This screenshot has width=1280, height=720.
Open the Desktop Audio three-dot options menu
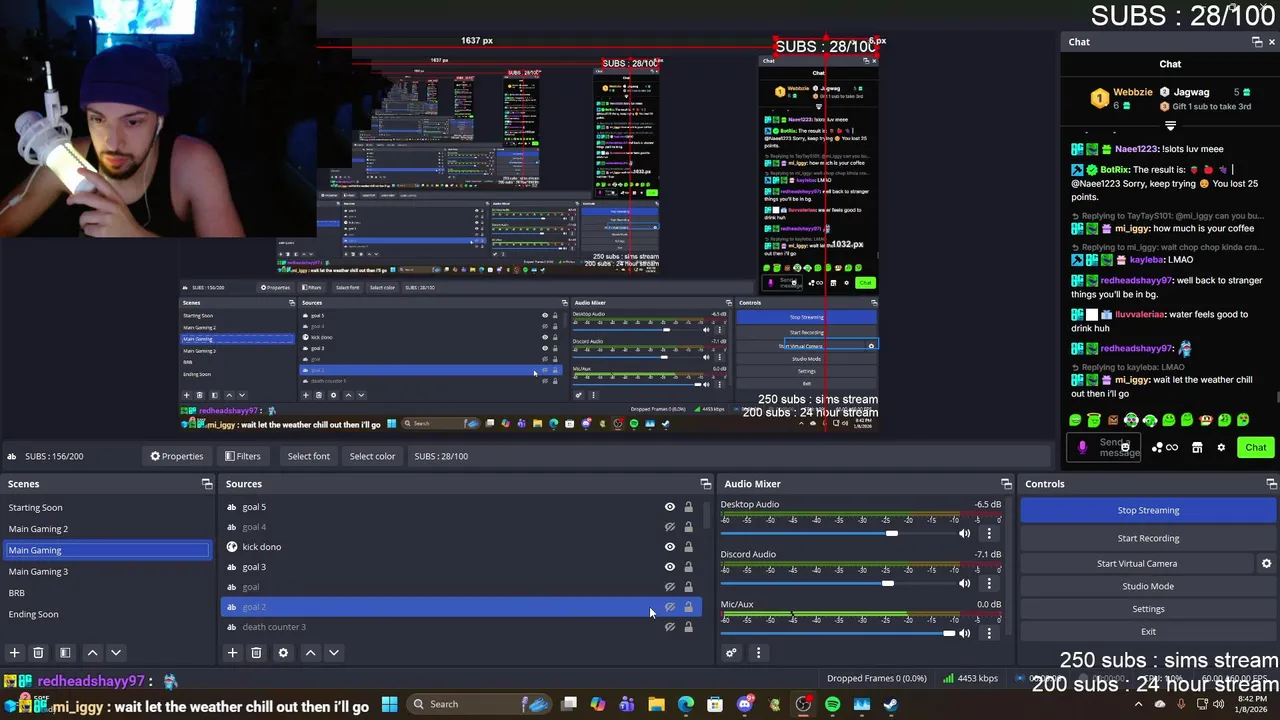(989, 533)
